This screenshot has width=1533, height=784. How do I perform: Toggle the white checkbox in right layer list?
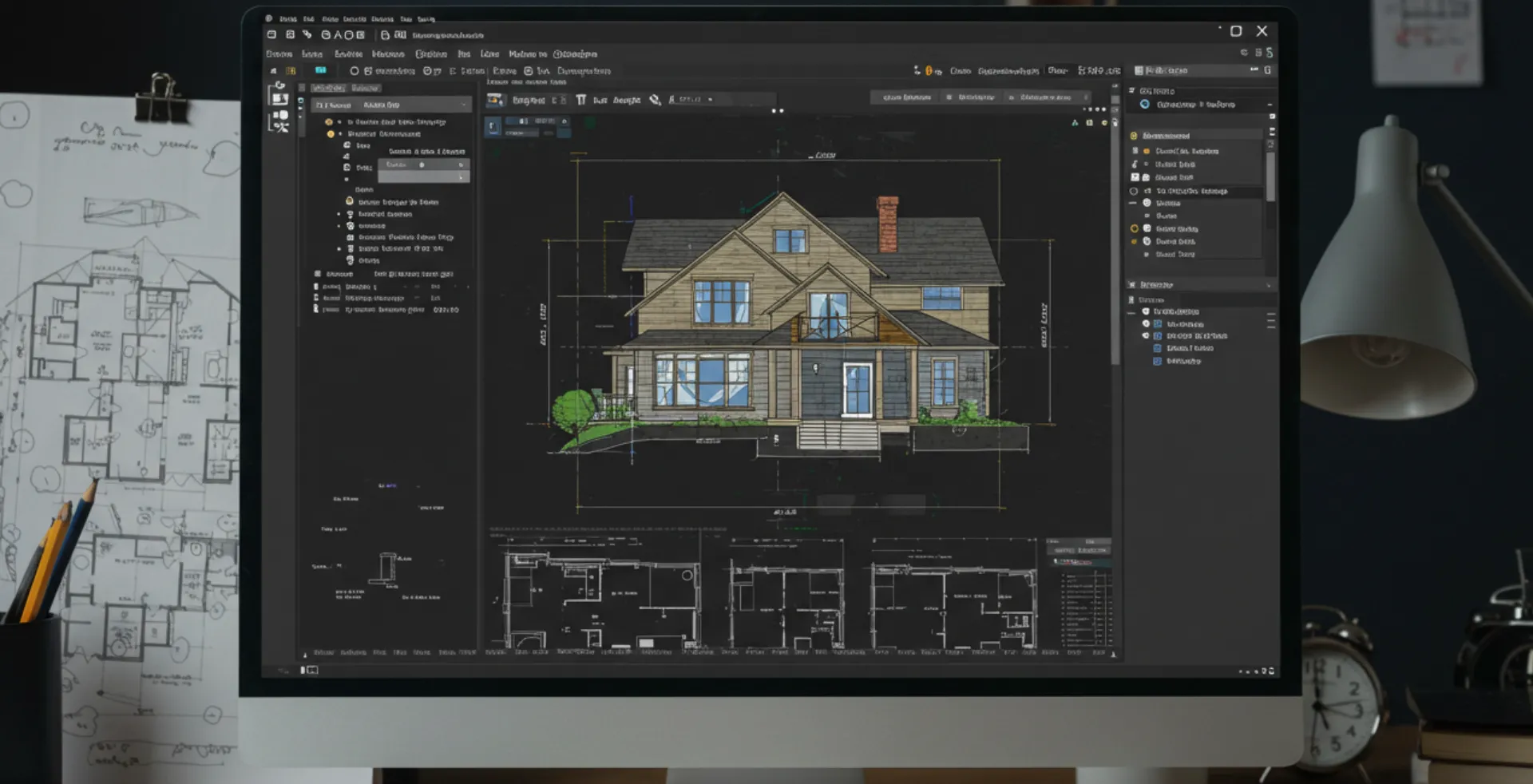(x=1135, y=177)
